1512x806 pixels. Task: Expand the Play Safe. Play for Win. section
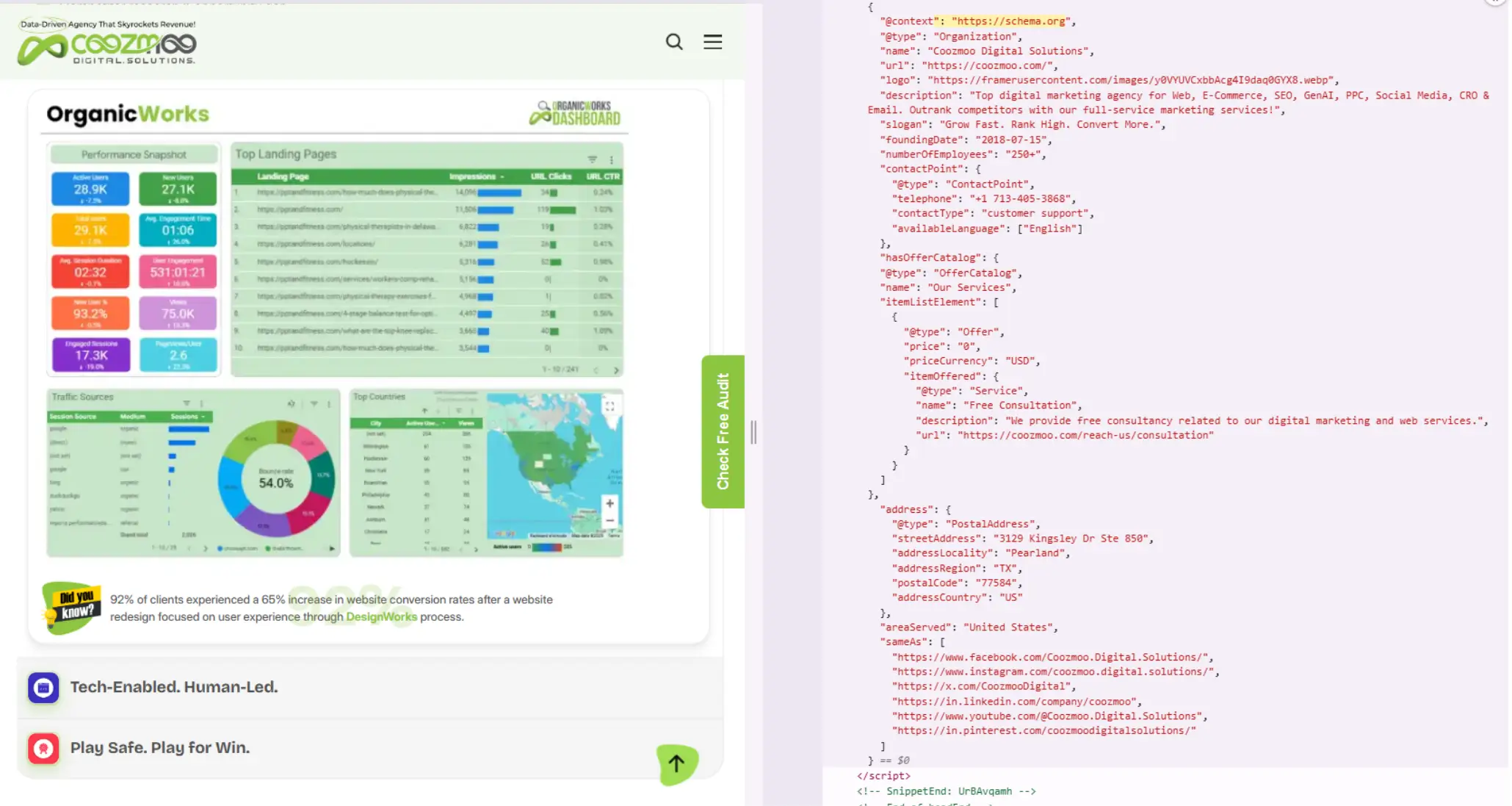tap(370, 748)
